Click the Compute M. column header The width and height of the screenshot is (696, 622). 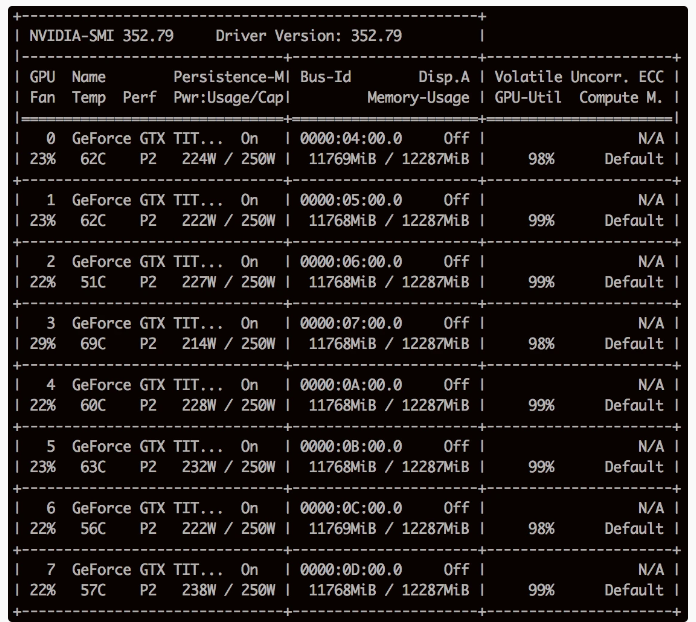click(x=621, y=98)
